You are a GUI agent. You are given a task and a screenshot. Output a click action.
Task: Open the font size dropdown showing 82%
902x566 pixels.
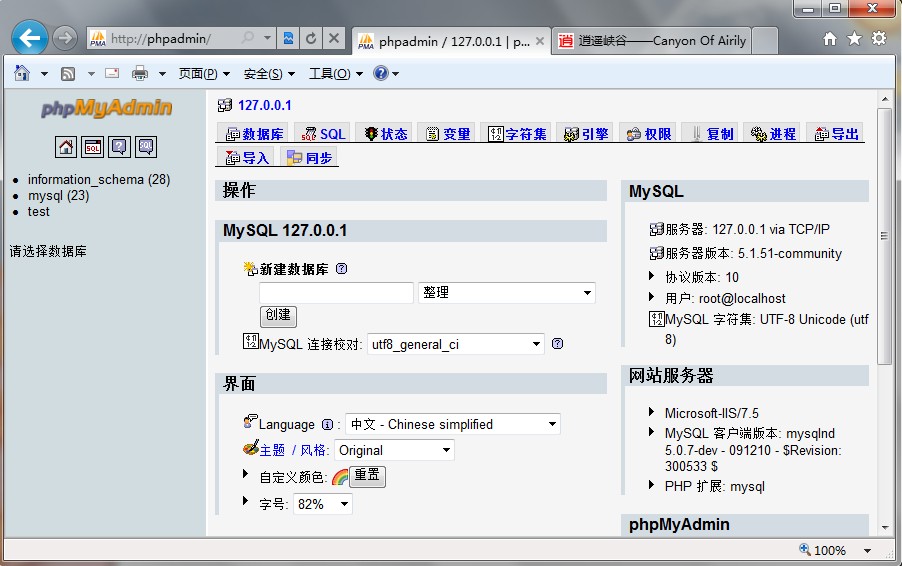pos(323,504)
